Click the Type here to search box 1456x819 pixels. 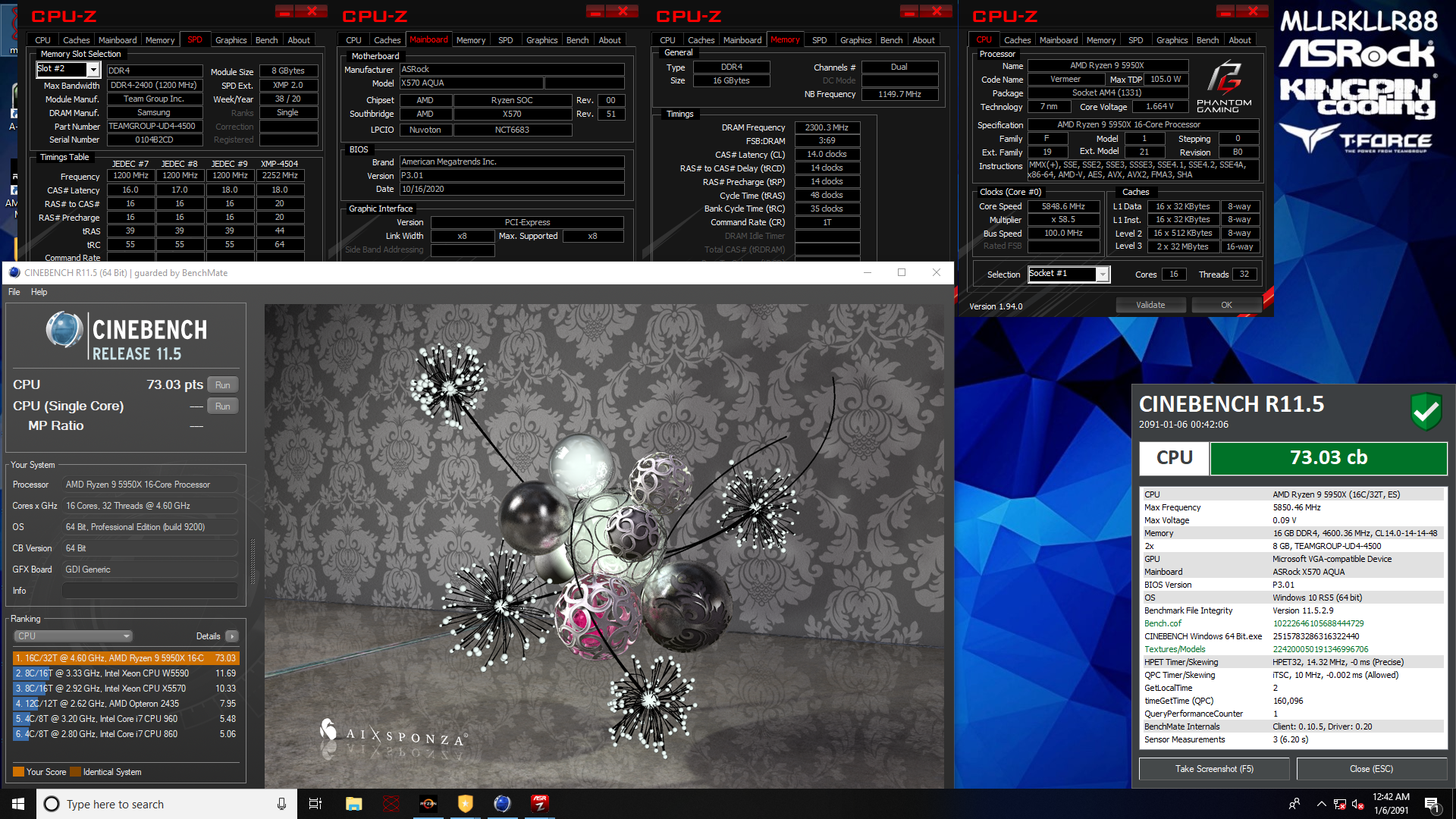(165, 804)
